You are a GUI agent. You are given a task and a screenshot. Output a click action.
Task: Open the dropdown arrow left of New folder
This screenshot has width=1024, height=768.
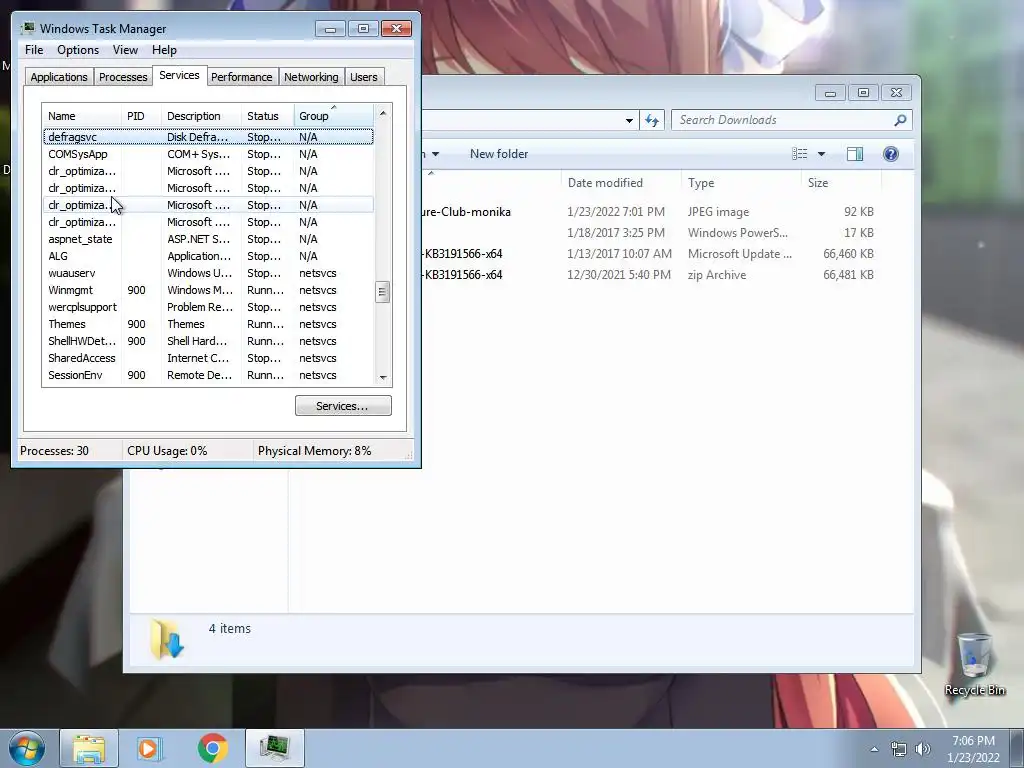pos(435,154)
